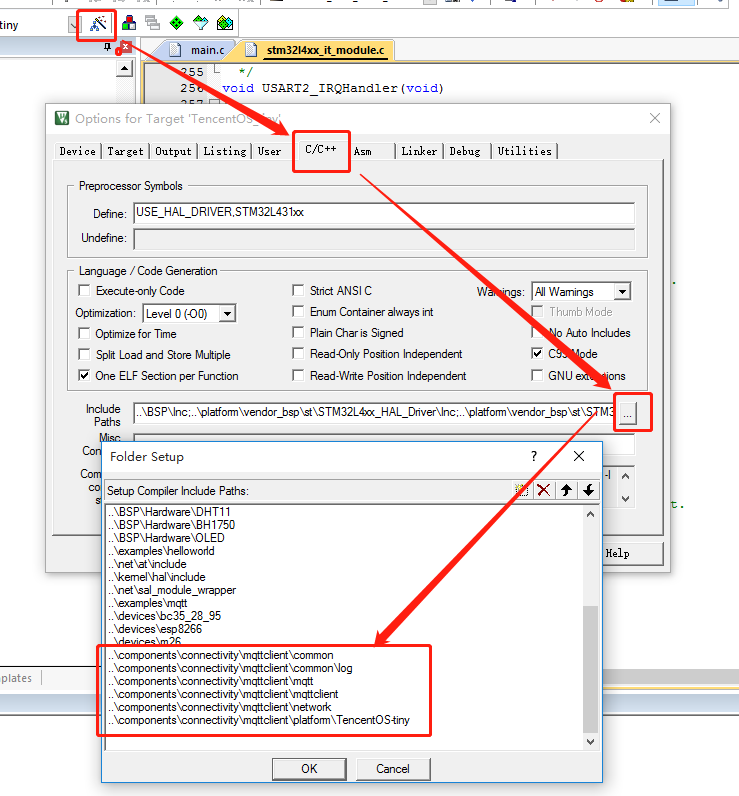Select ..\net\sal_module_wrapper path entry
739x796 pixels.
pos(172,590)
